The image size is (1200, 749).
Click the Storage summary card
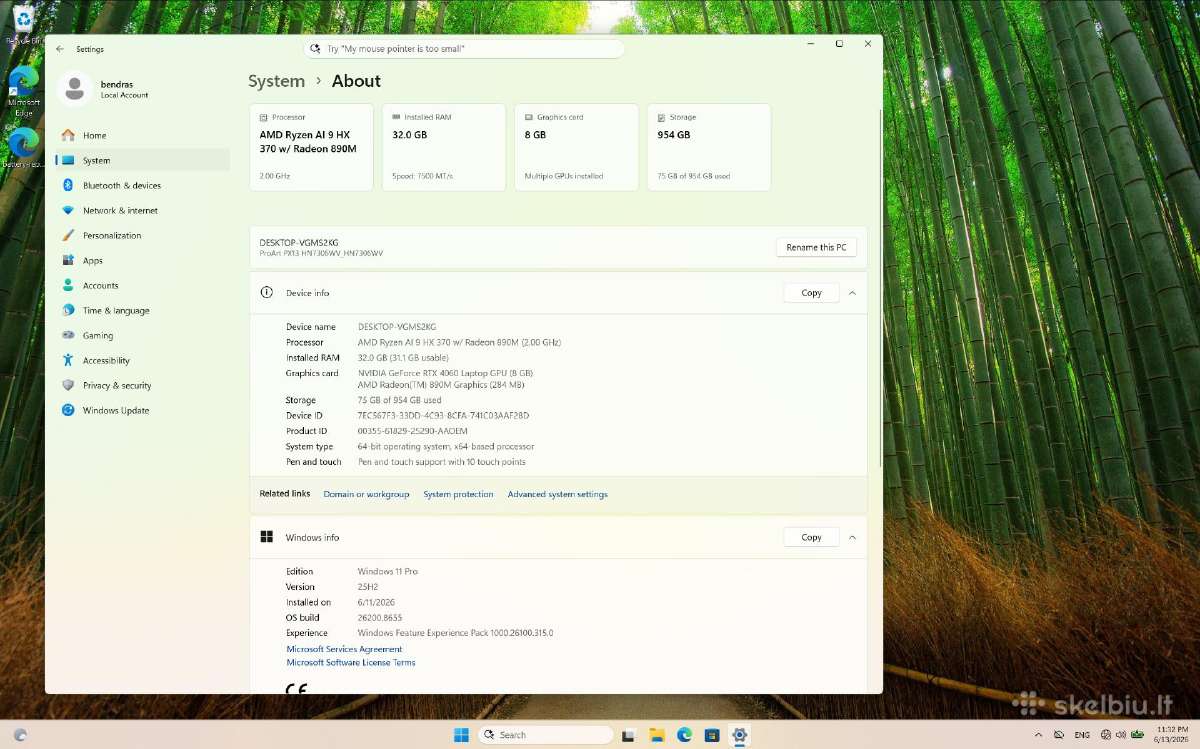[709, 147]
